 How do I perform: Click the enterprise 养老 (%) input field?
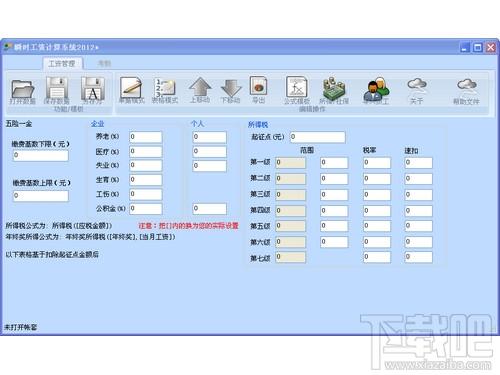146,137
